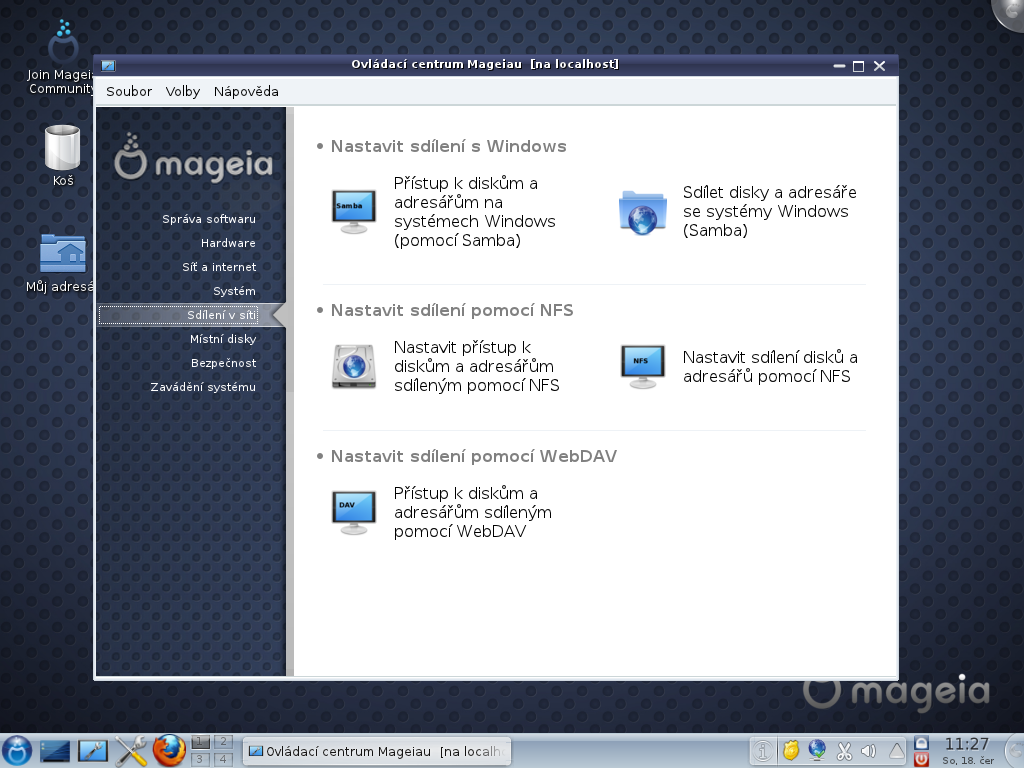The height and width of the screenshot is (768, 1024).
Task: Select Systém in the sidebar
Action: tap(234, 291)
